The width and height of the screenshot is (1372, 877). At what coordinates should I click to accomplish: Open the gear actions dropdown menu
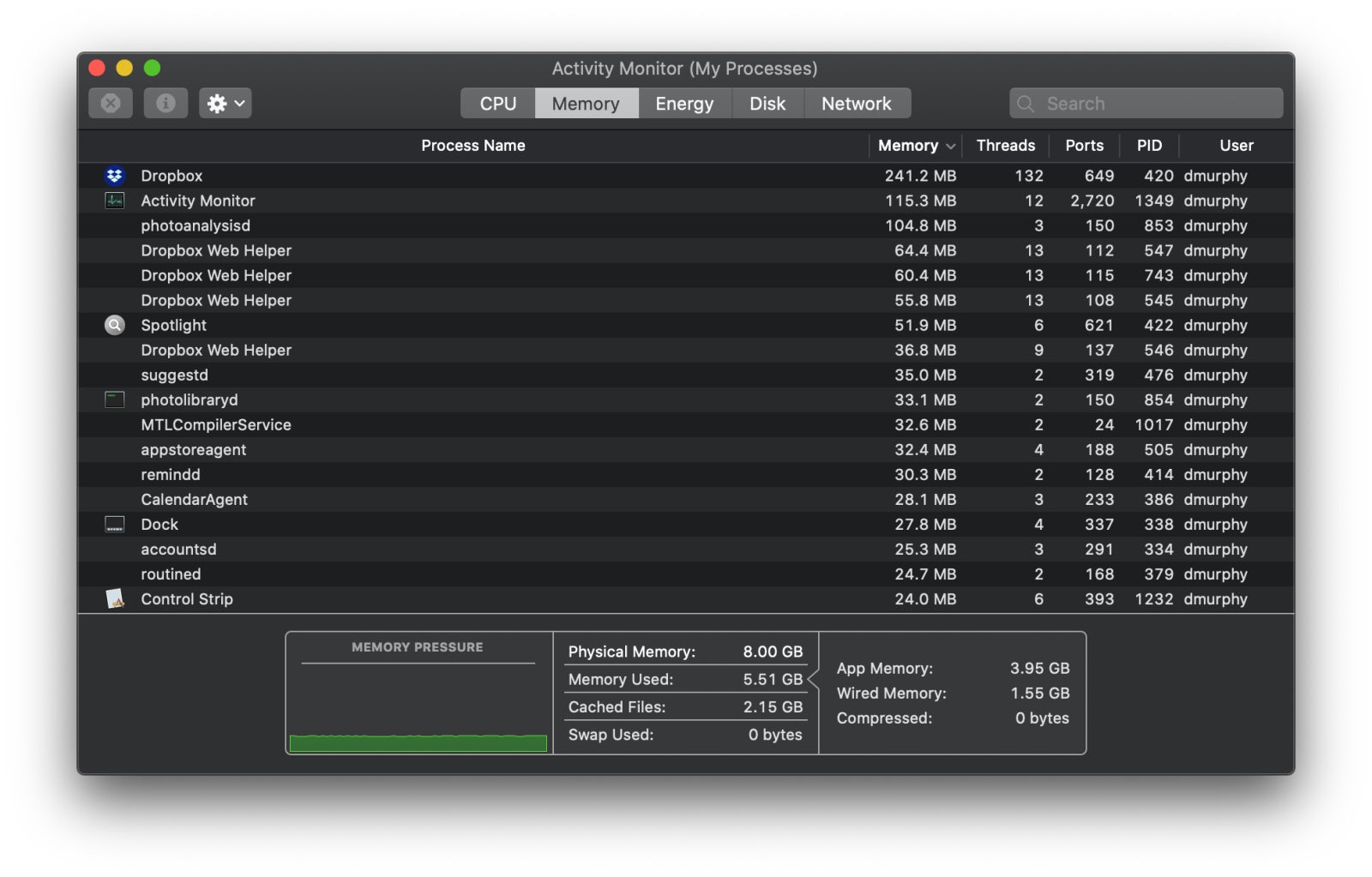225,104
